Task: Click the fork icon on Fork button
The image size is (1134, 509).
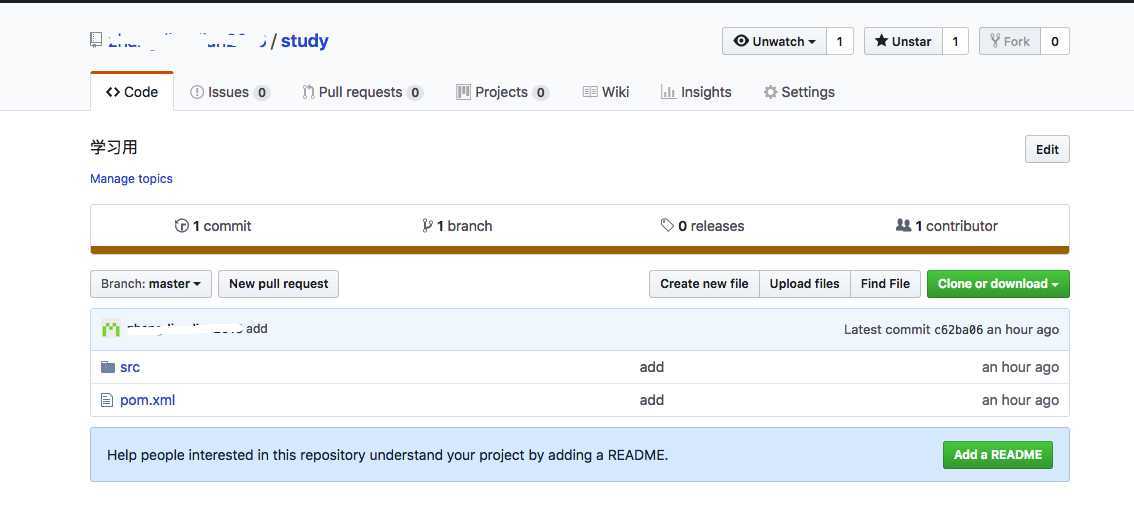Action: click(x=995, y=41)
